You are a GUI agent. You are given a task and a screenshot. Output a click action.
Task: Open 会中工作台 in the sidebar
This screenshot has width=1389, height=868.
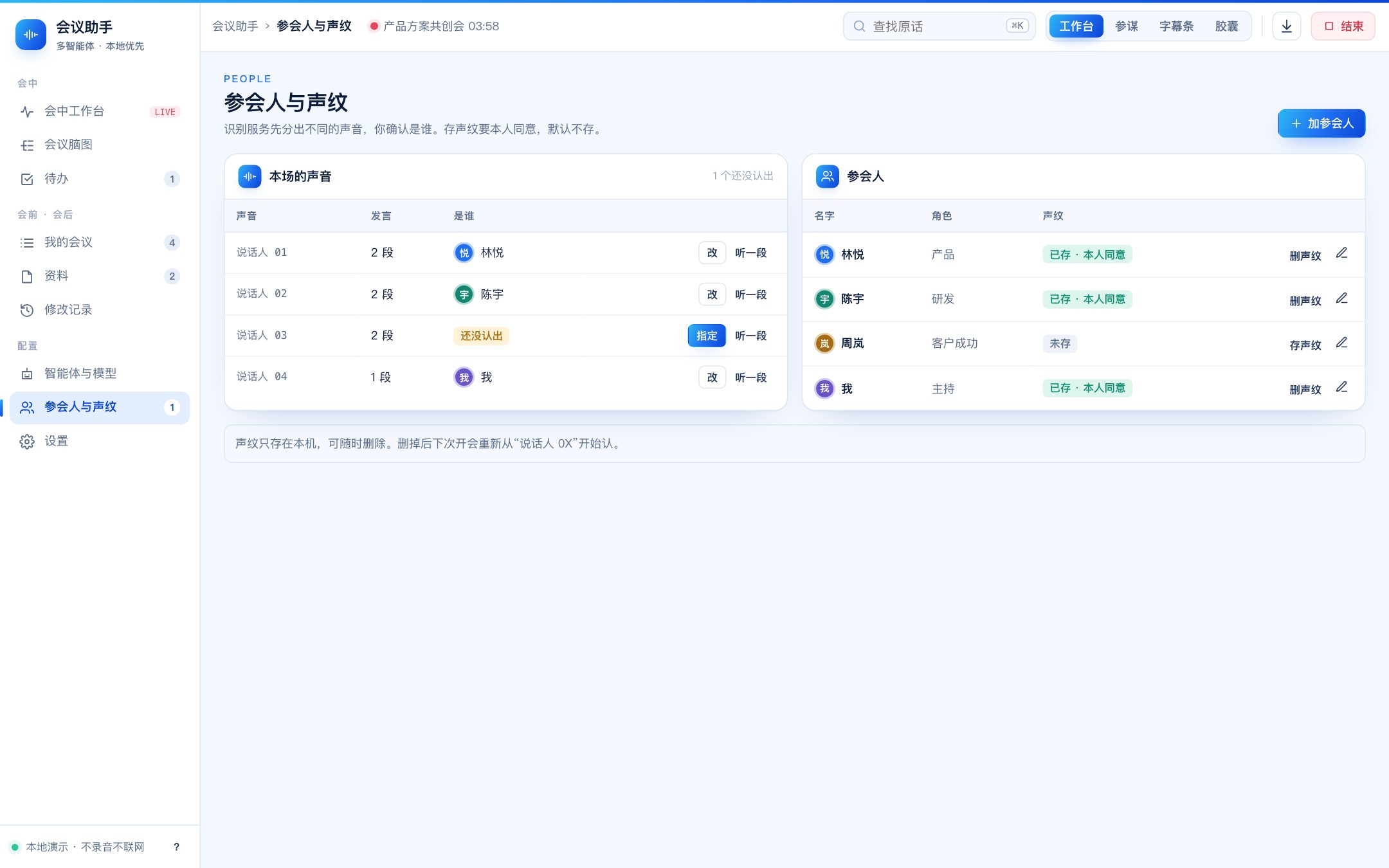100,111
